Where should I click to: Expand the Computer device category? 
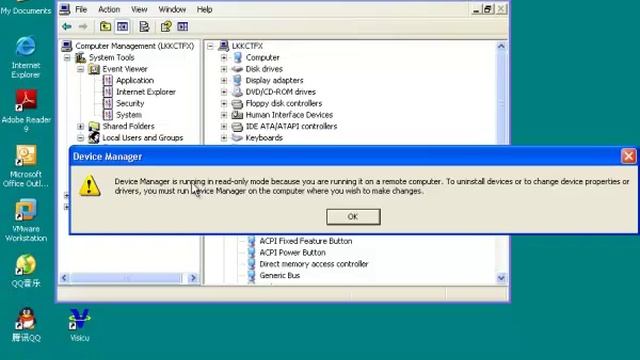tap(224, 58)
